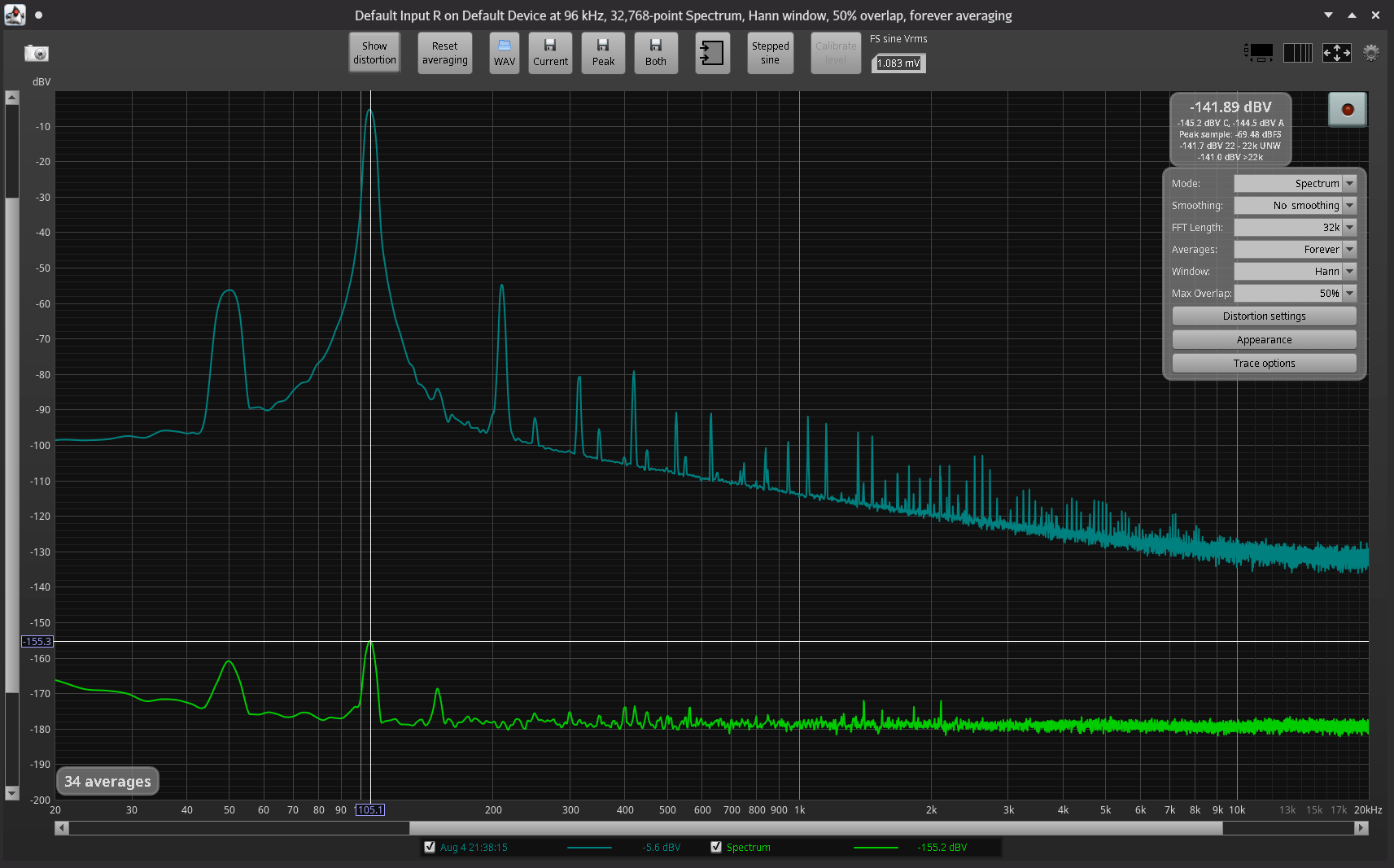
Task: Click the Reset averaging button
Action: click(445, 53)
